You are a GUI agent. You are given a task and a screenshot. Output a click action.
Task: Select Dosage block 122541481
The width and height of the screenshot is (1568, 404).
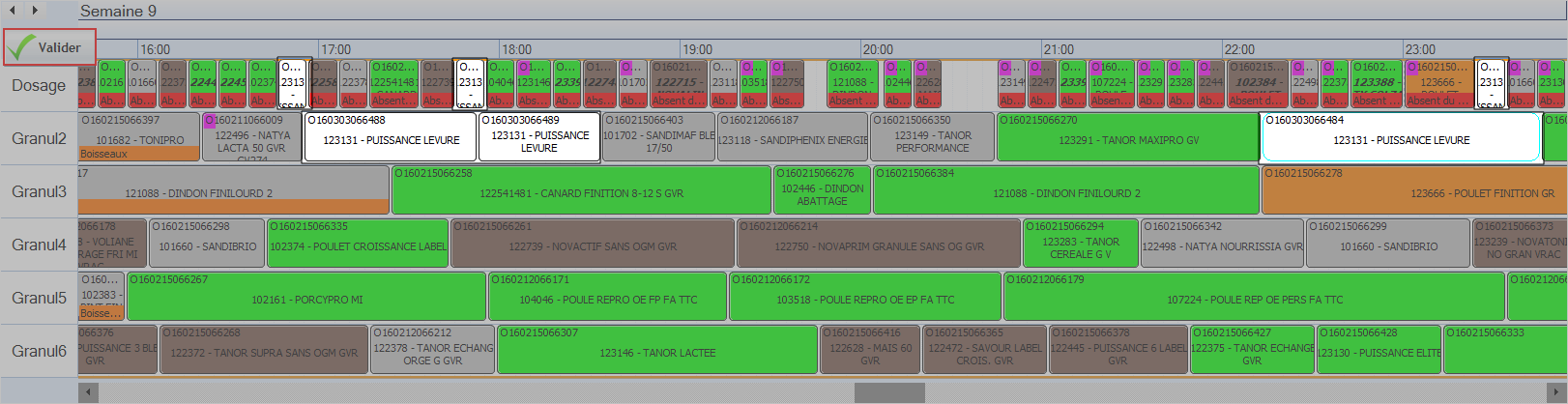[393, 84]
